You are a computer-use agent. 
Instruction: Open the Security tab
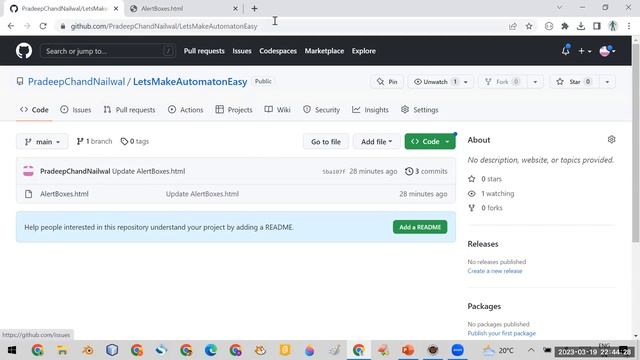coord(322,110)
